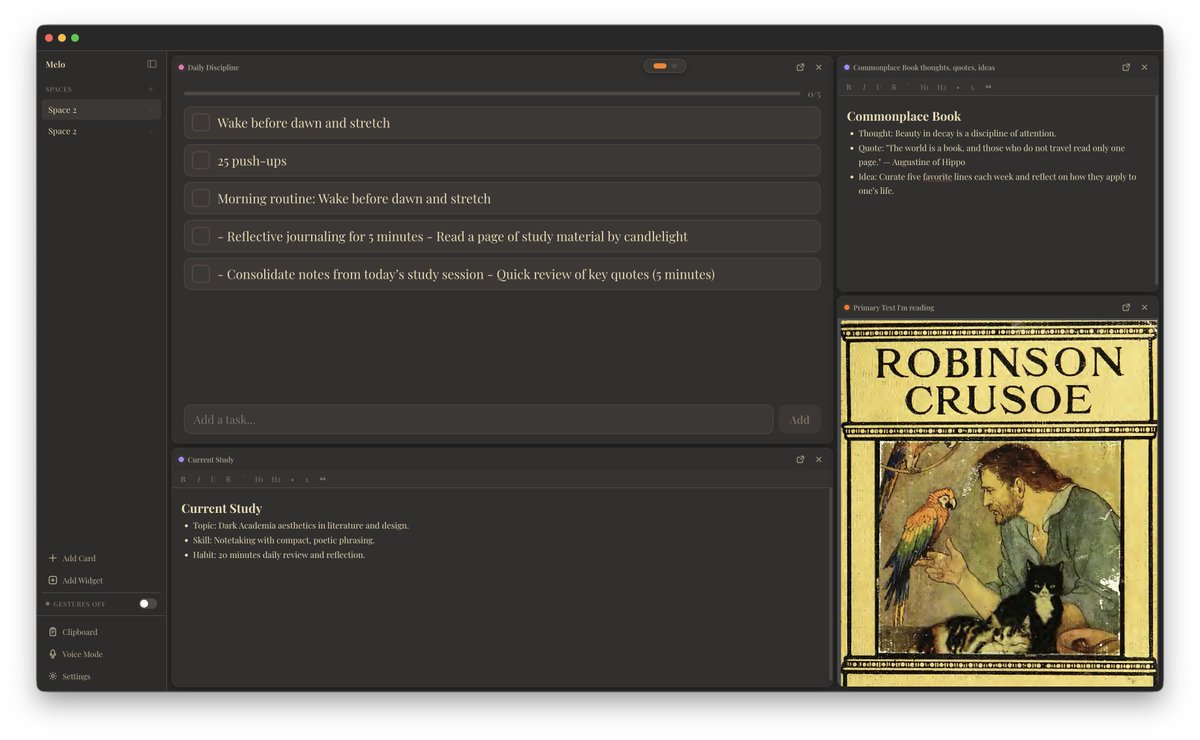1200x740 pixels.
Task: Pop out the Commonplace Book card
Action: (1126, 67)
